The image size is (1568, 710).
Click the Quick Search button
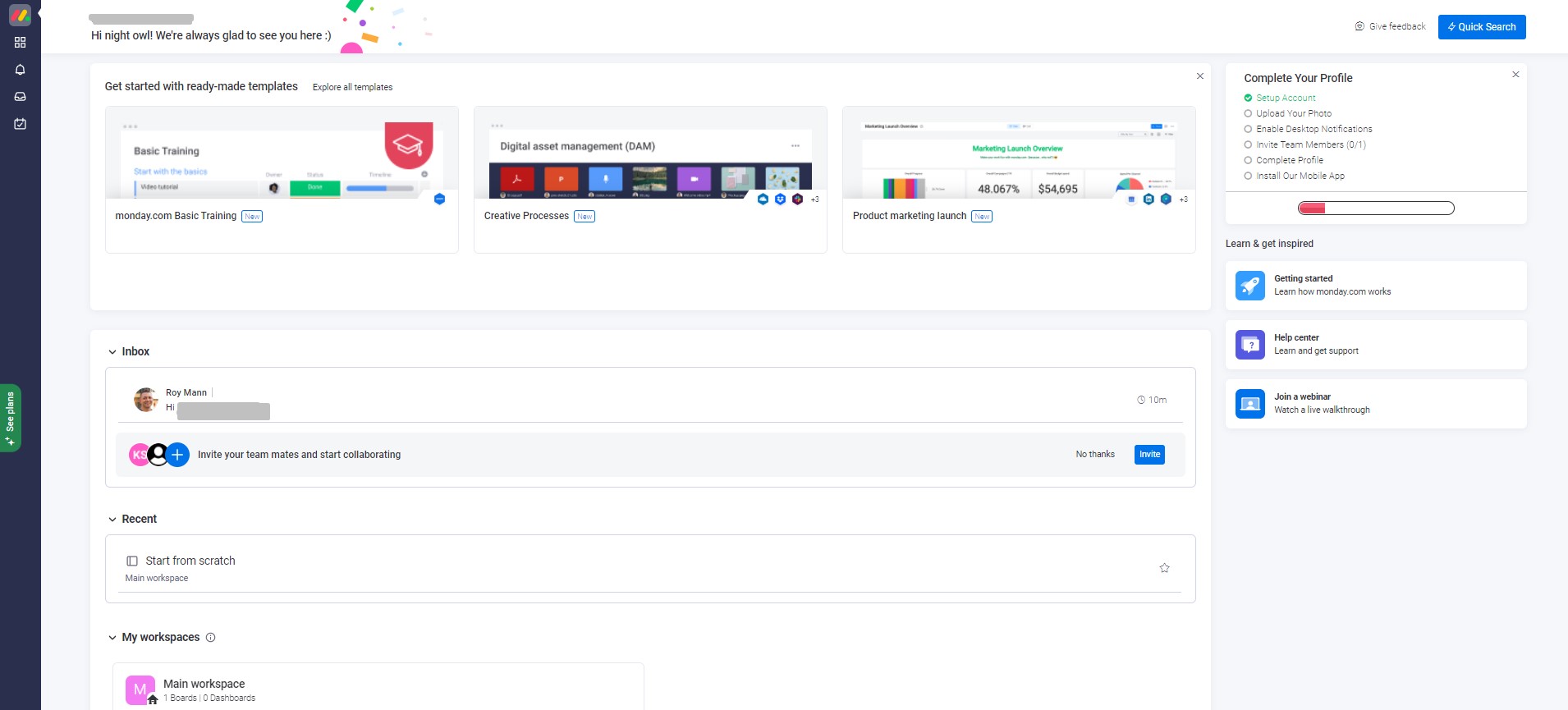click(x=1482, y=27)
